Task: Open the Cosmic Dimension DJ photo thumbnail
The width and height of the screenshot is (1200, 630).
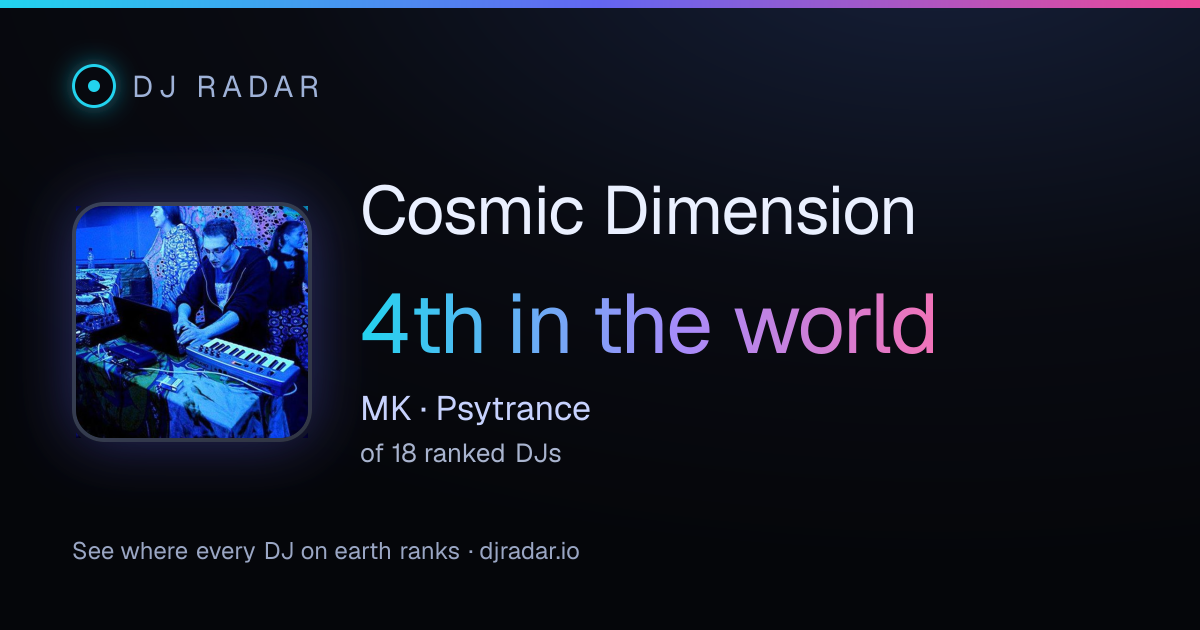Action: 192,322
